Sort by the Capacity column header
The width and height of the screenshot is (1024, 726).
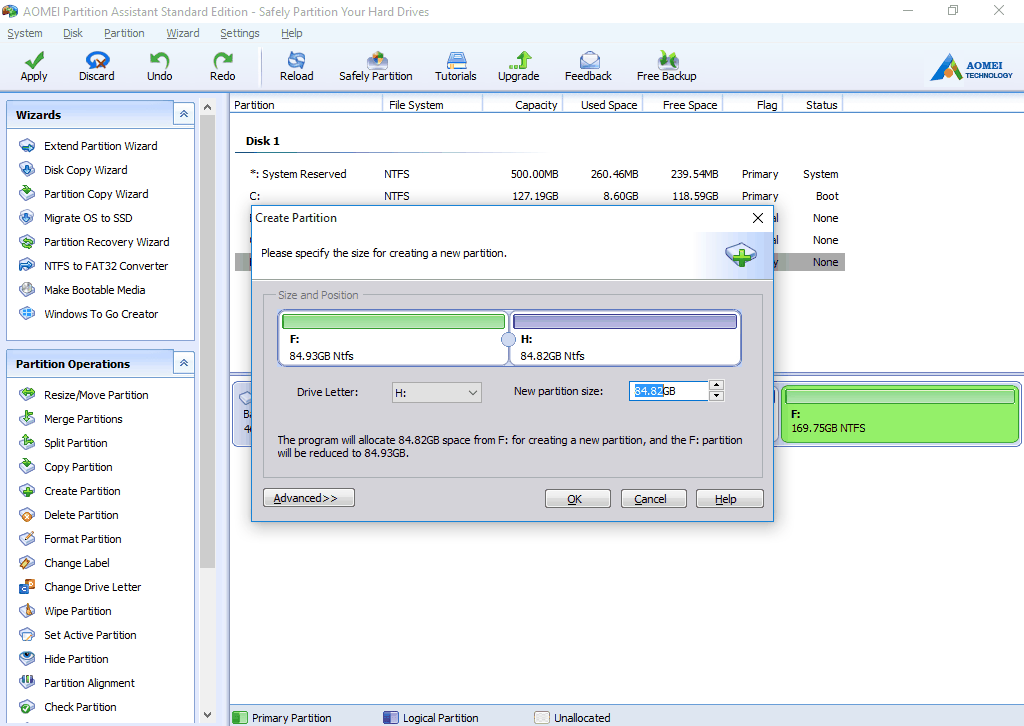tap(522, 105)
